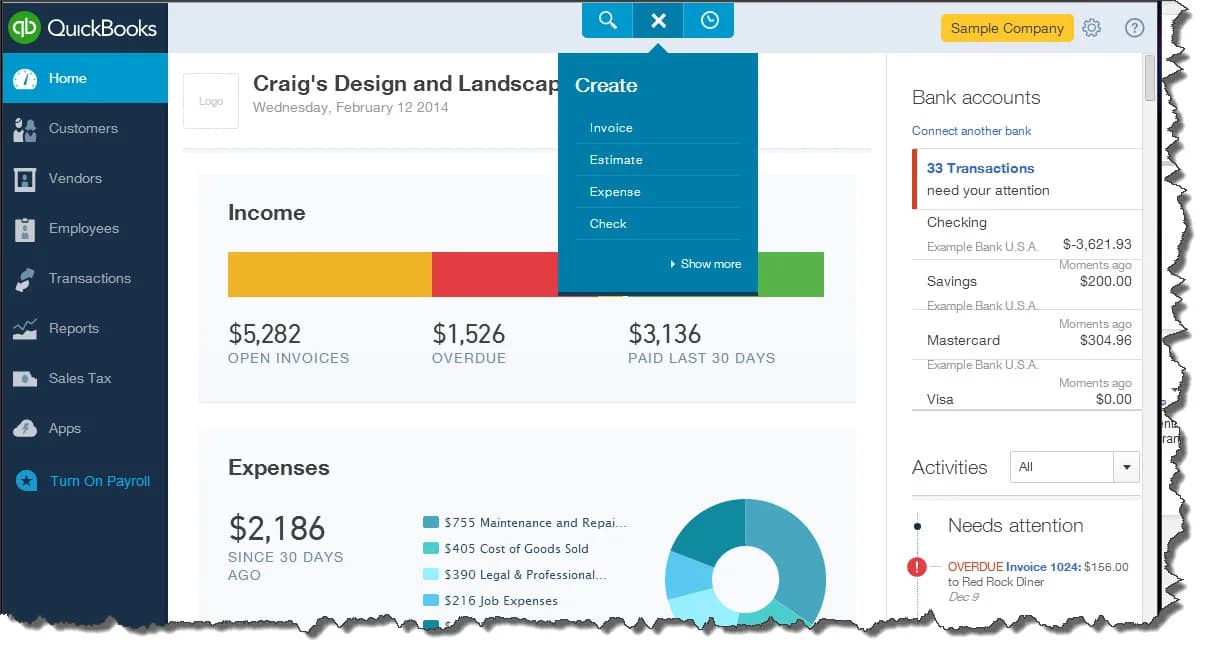Click the Home dashboard icon in sidebar

[25, 79]
